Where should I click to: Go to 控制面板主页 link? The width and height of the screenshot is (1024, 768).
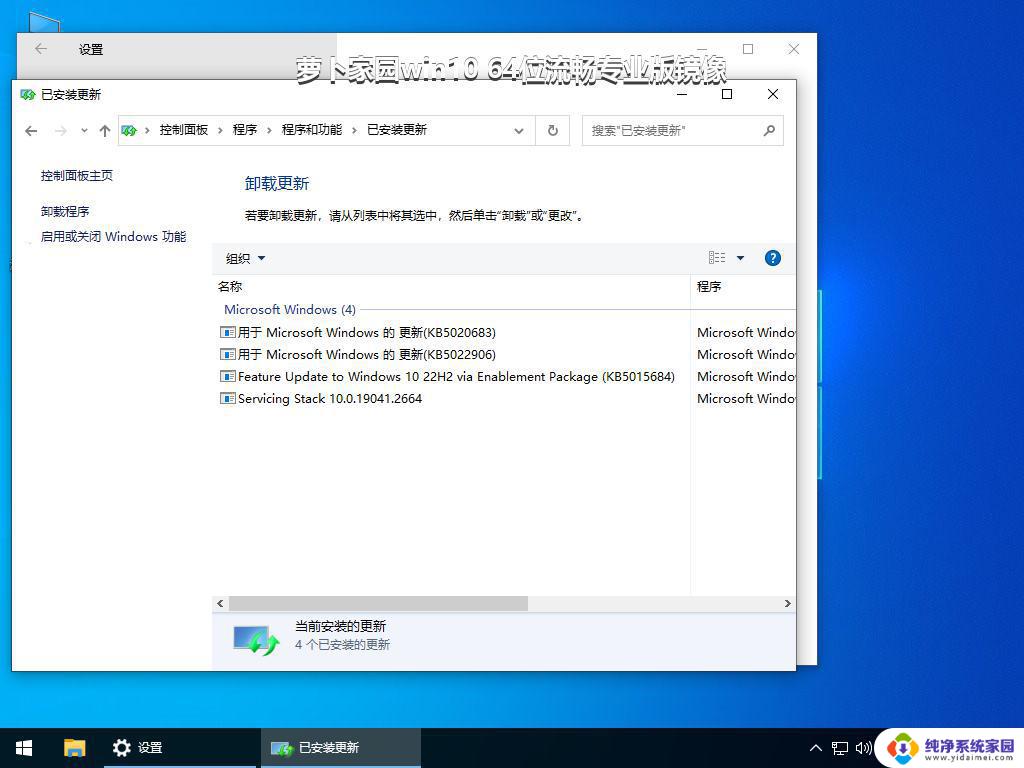pyautogui.click(x=77, y=176)
